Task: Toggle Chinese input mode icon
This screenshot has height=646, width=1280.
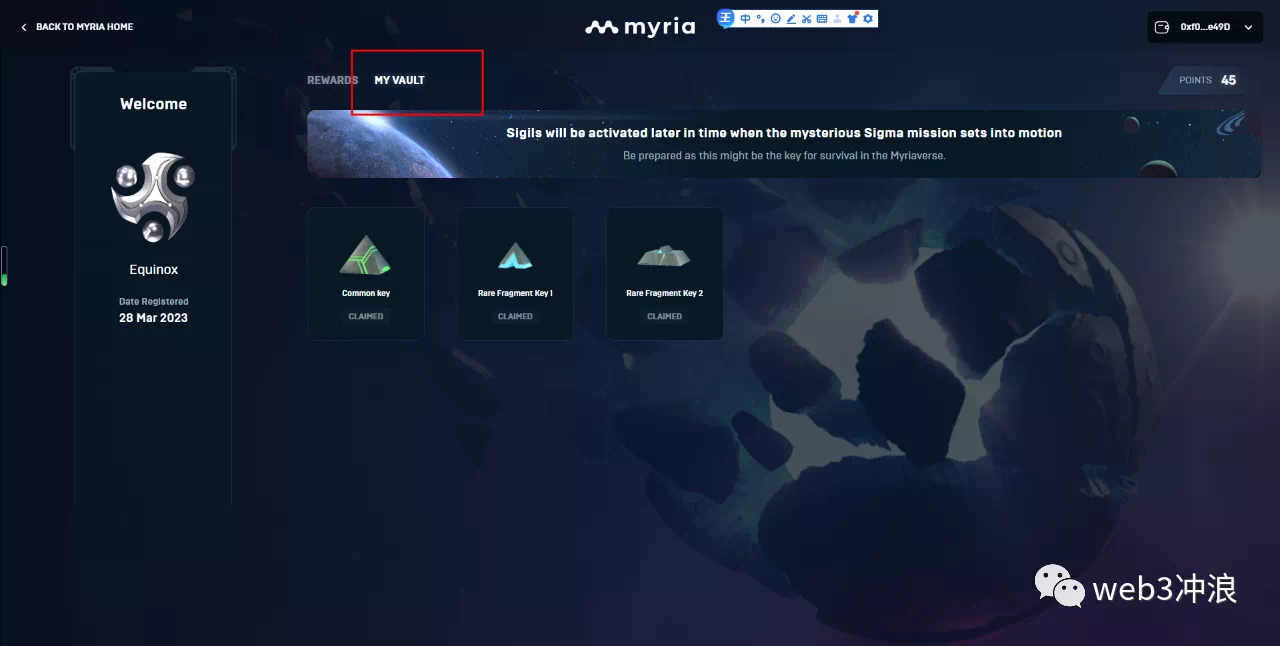Action: click(745, 18)
